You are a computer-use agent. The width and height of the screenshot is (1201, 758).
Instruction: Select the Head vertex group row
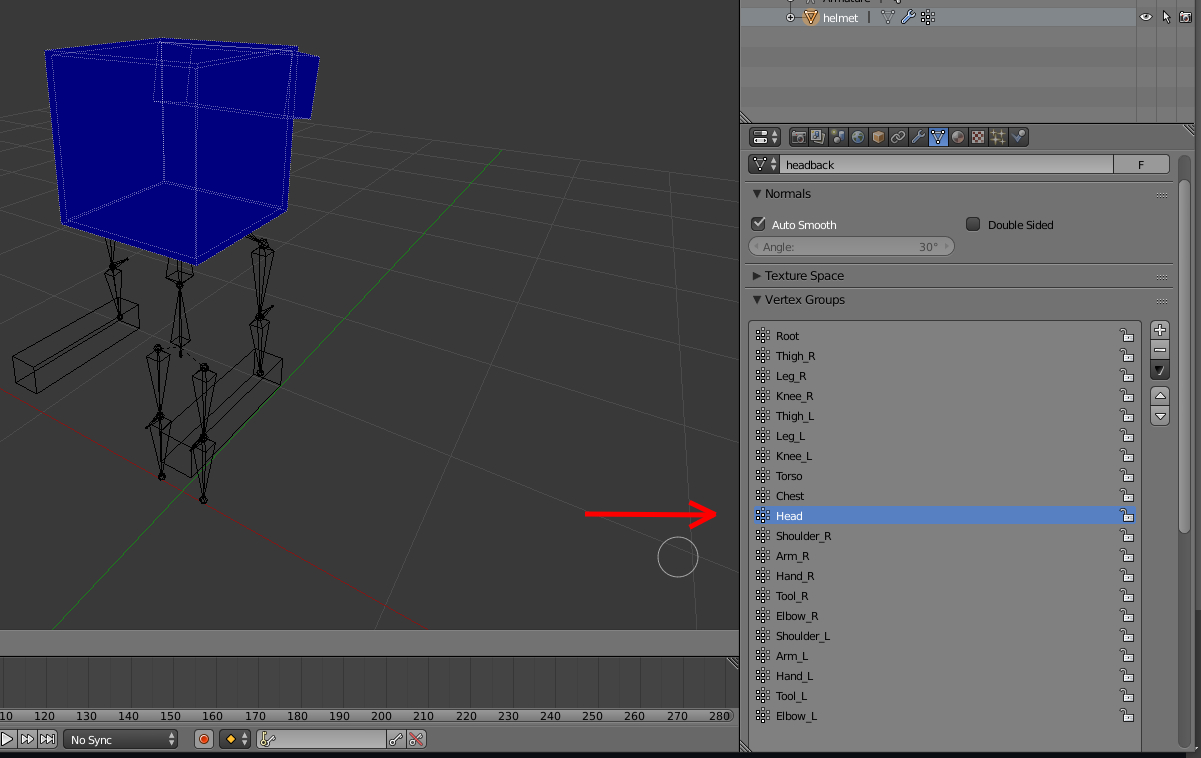coord(944,515)
